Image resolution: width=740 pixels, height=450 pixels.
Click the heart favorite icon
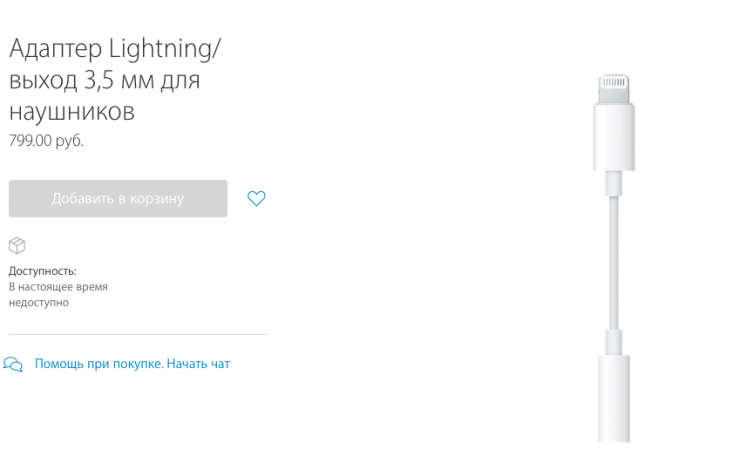[x=256, y=198]
